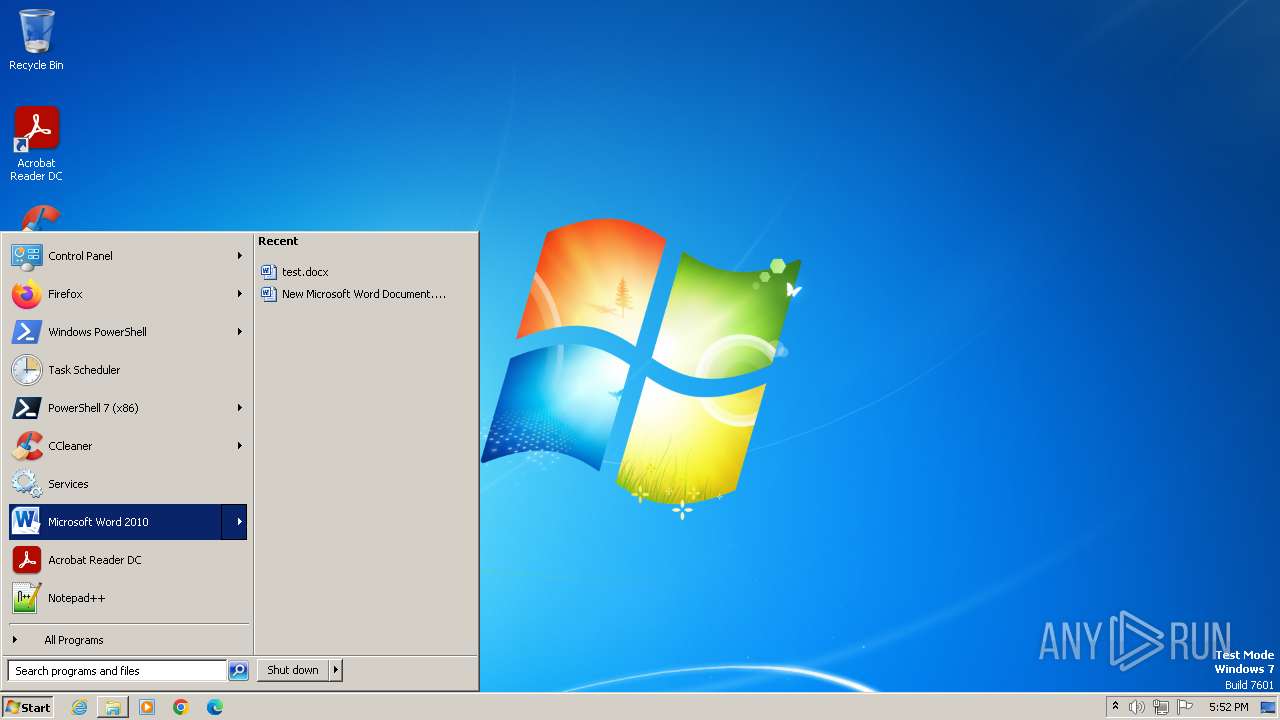Show hidden tray icons arrow

(1116, 707)
